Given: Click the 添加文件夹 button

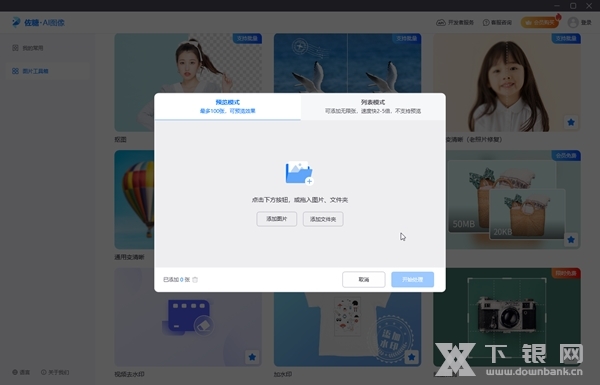Looking at the screenshot, I should (x=323, y=219).
